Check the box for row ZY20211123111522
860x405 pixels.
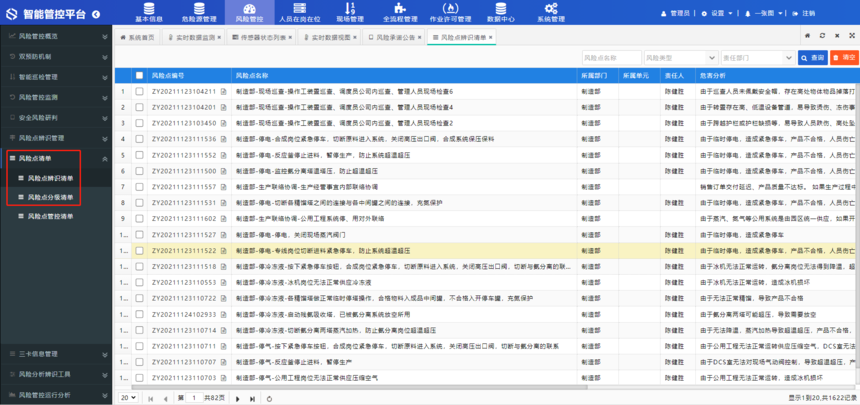(x=139, y=251)
